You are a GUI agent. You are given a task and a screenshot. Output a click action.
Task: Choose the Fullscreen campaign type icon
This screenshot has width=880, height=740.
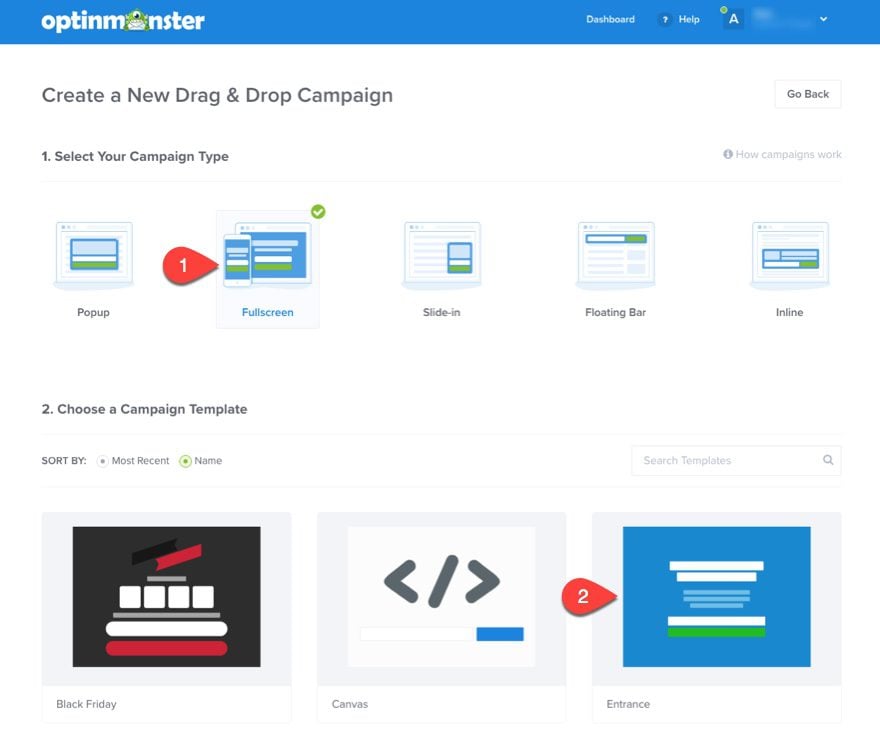268,256
